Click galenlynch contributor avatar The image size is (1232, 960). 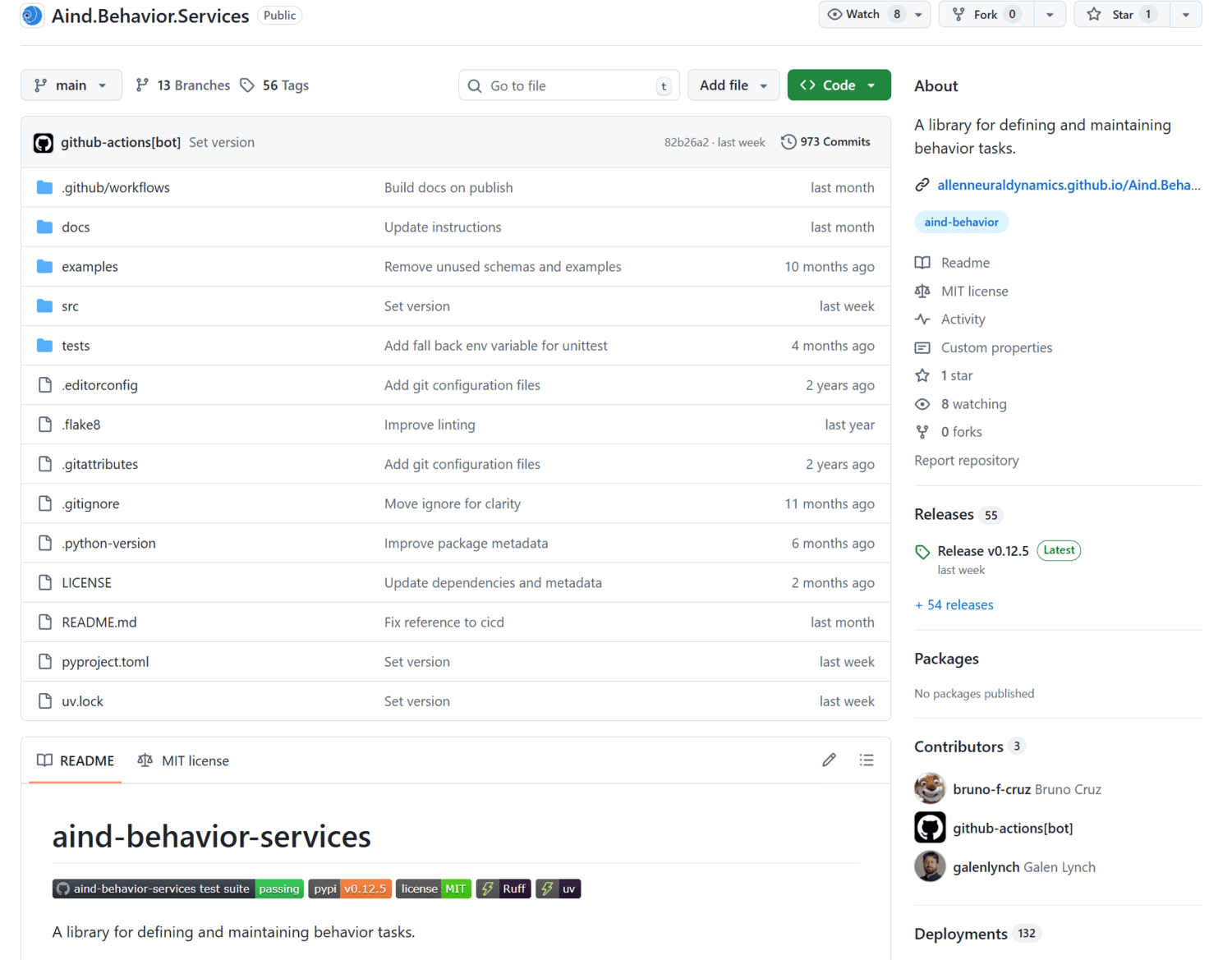(x=930, y=866)
